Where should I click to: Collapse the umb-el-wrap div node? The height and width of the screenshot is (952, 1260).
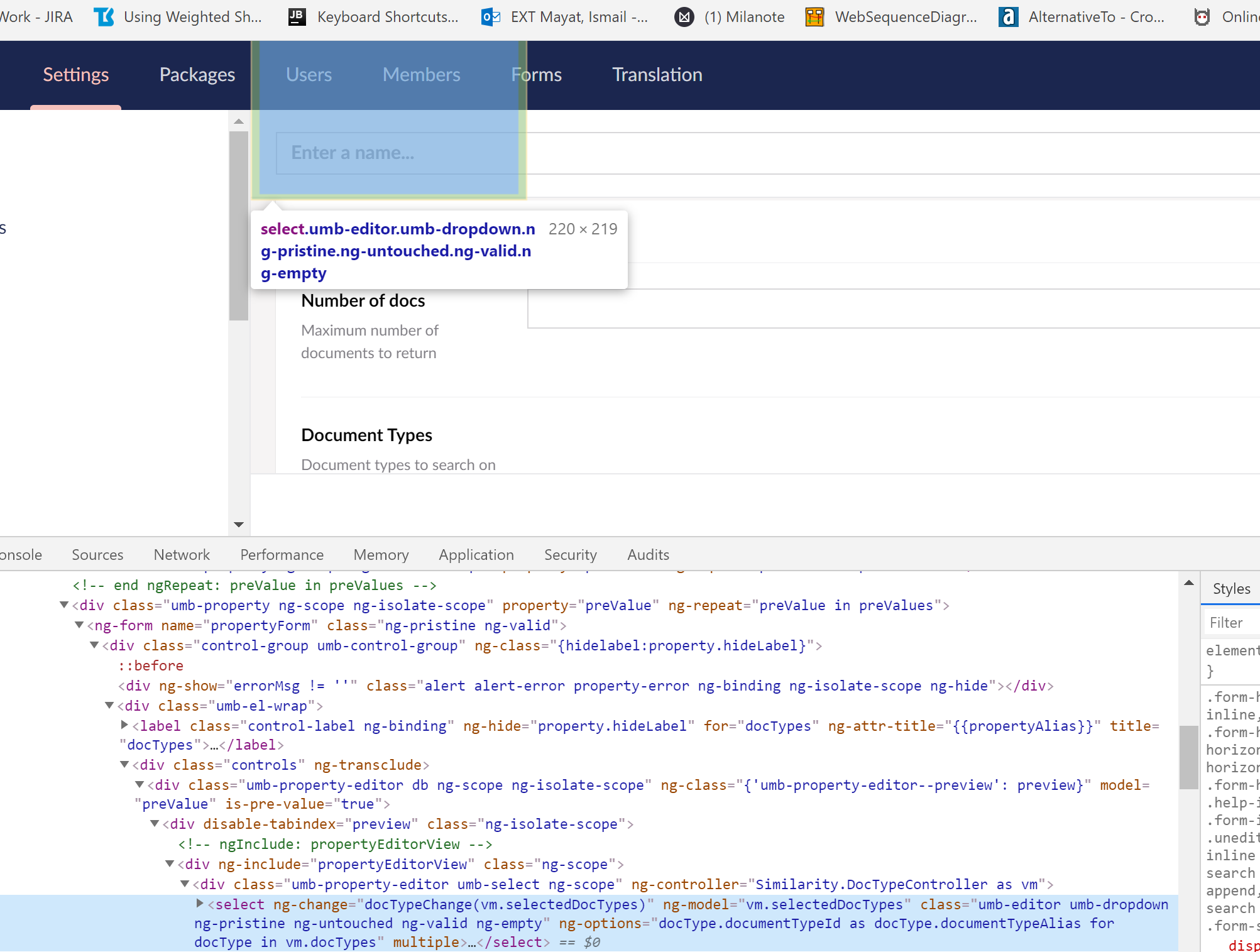point(109,706)
